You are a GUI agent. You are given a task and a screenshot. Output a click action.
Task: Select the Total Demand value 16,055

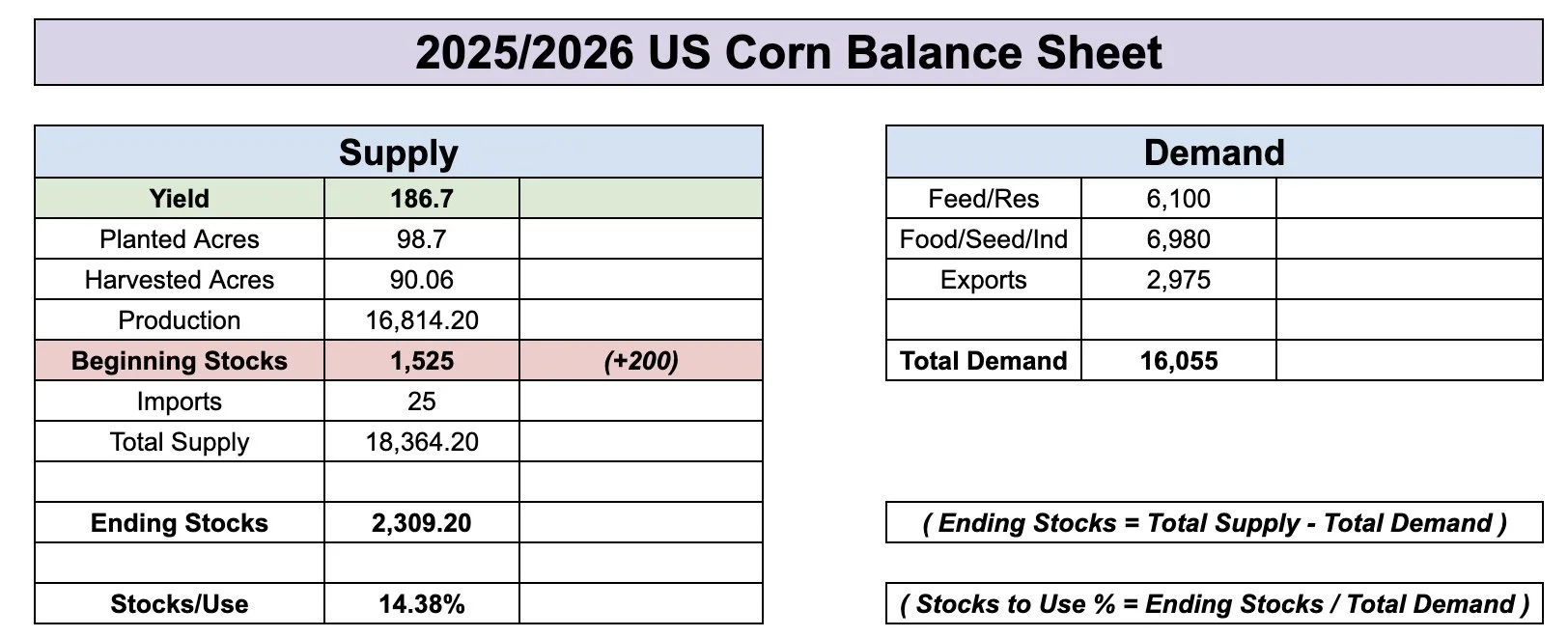(x=1179, y=360)
